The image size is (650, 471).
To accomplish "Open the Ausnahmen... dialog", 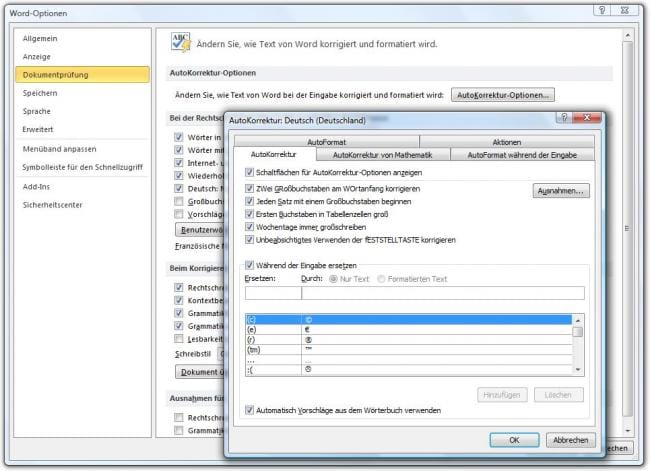I will click(x=561, y=191).
